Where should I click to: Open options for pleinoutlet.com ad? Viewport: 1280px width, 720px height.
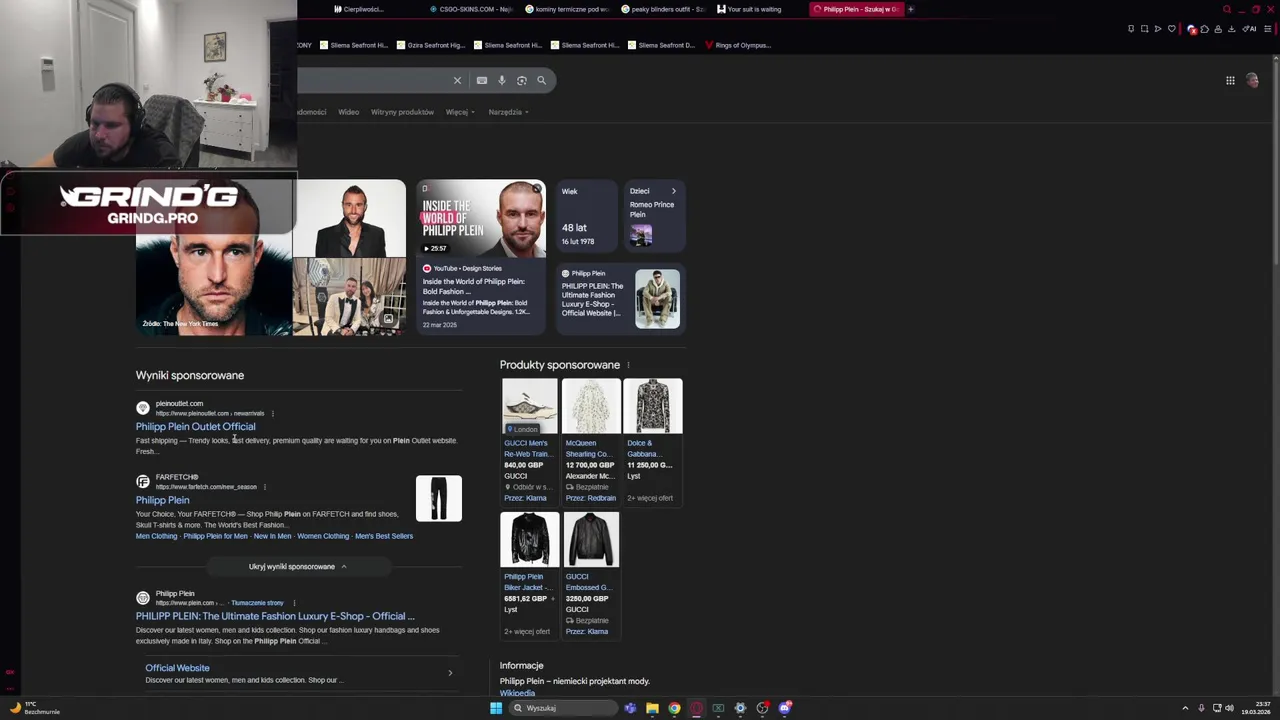(272, 413)
